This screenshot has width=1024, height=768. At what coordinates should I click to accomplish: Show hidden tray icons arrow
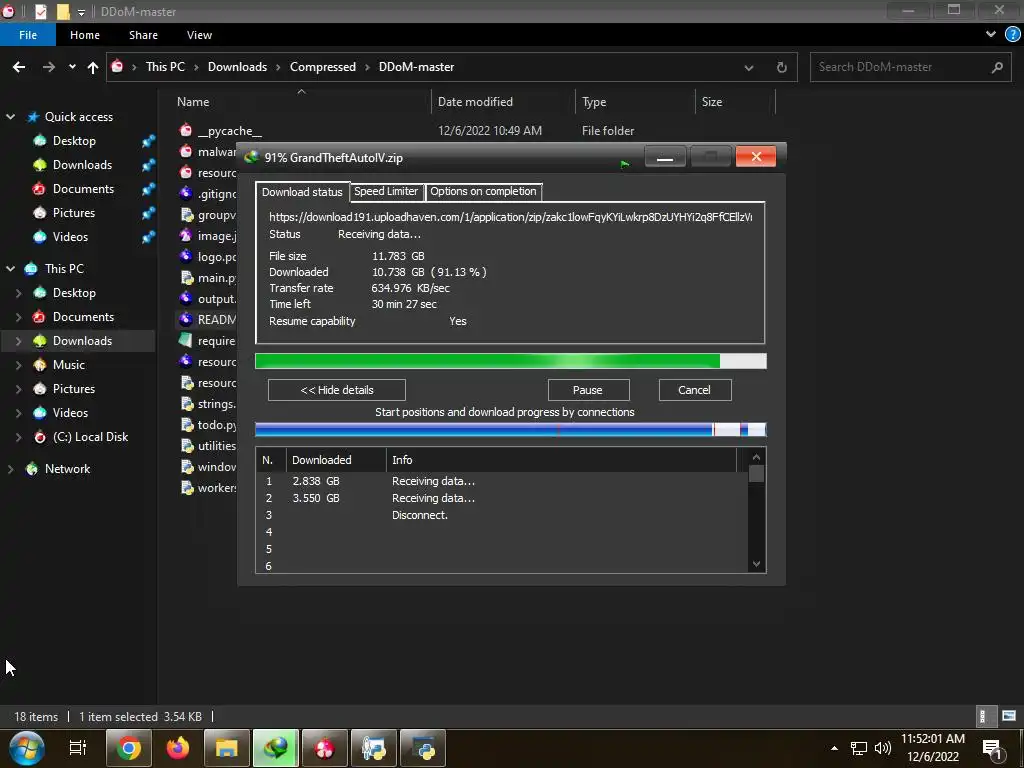(834, 748)
